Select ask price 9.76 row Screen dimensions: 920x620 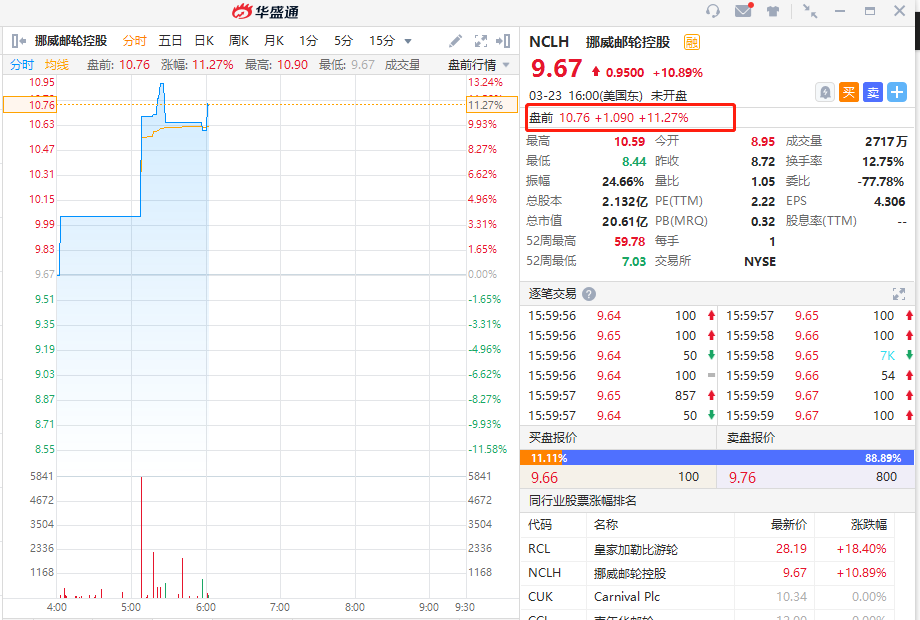point(816,477)
